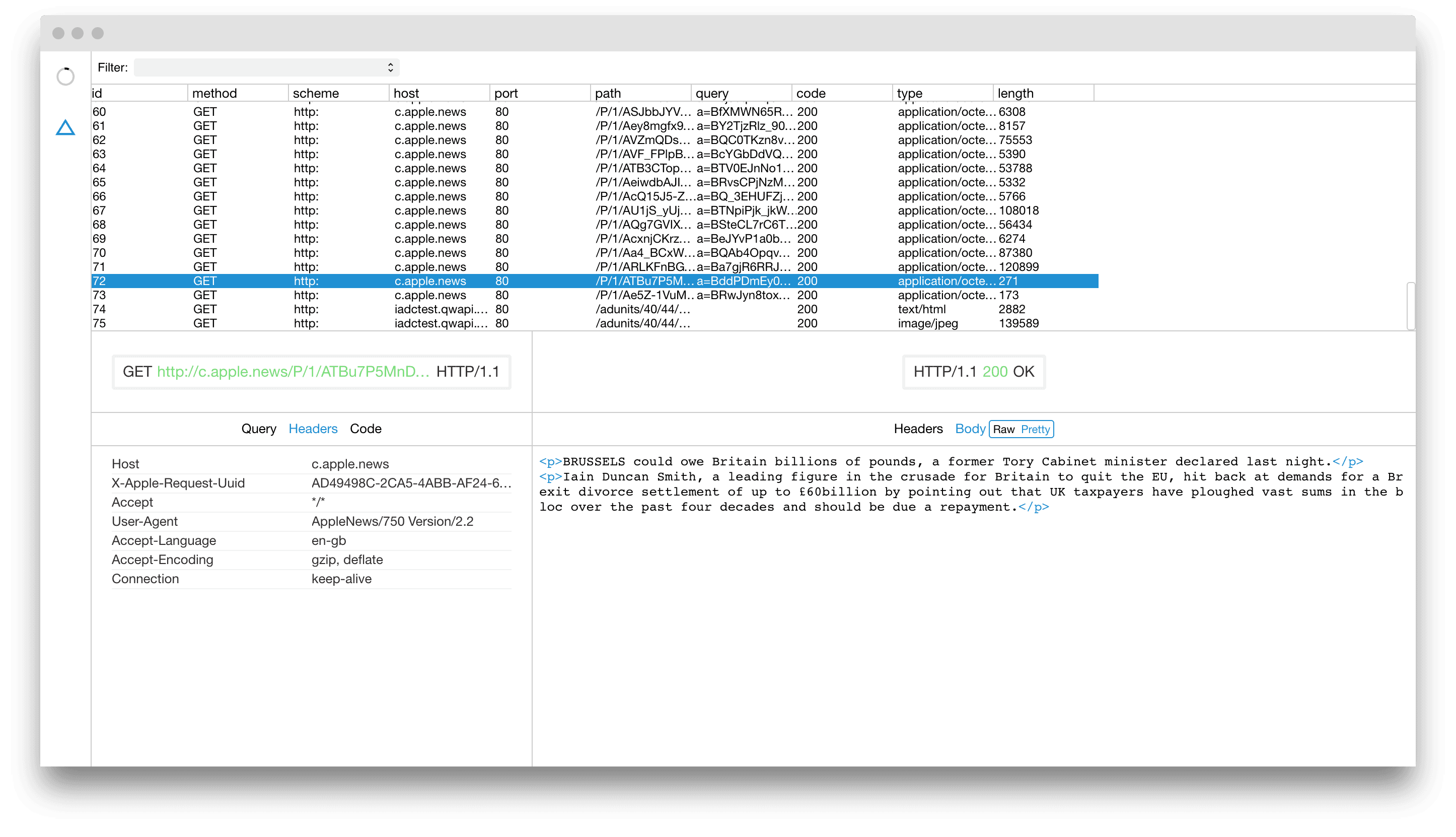Switch the response body view to Raw
Screen dimensions: 1456x837
pyautogui.click(x=1004, y=429)
